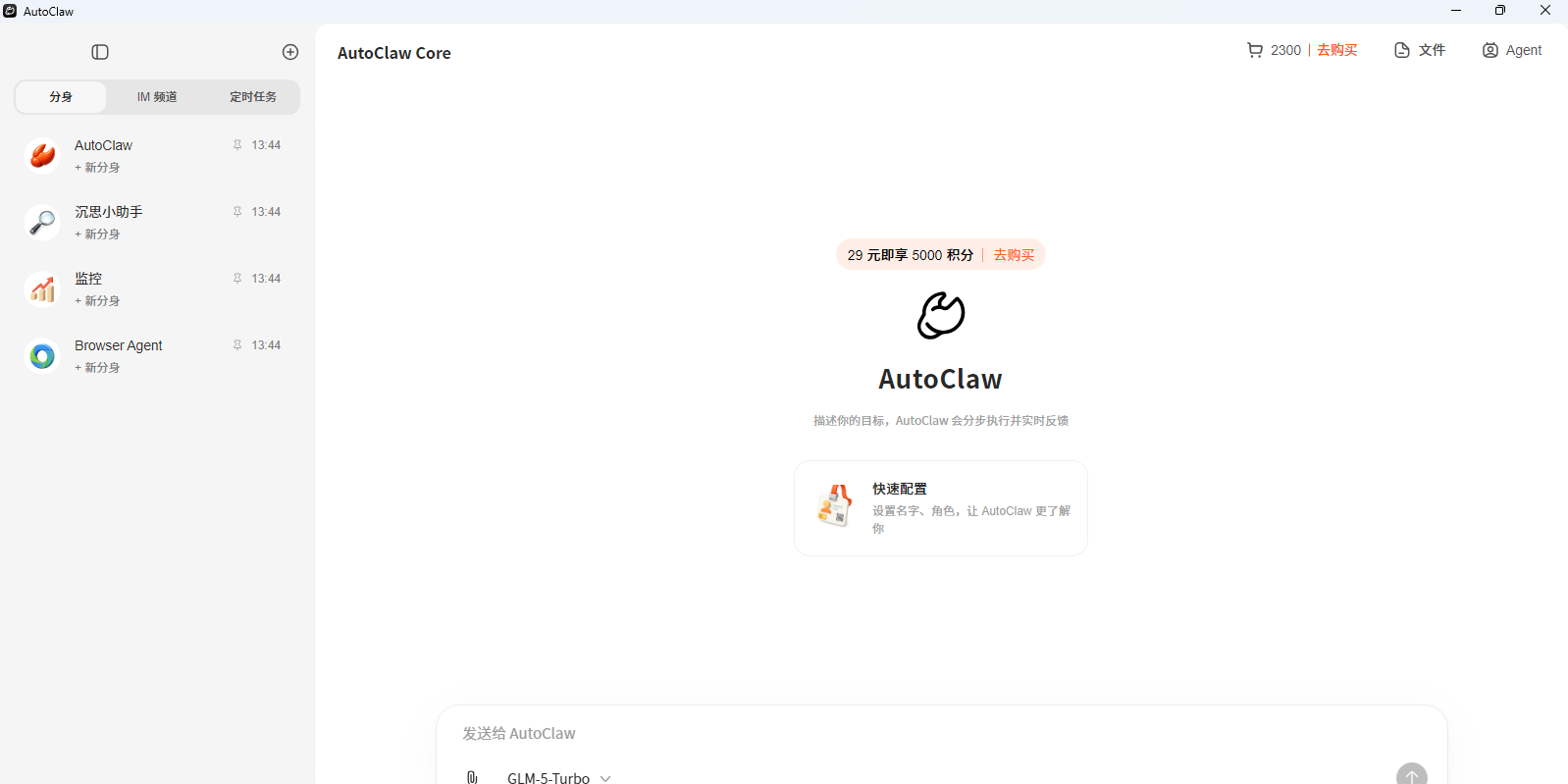
Task: Click the AutoClaw Core title
Action: tap(394, 53)
